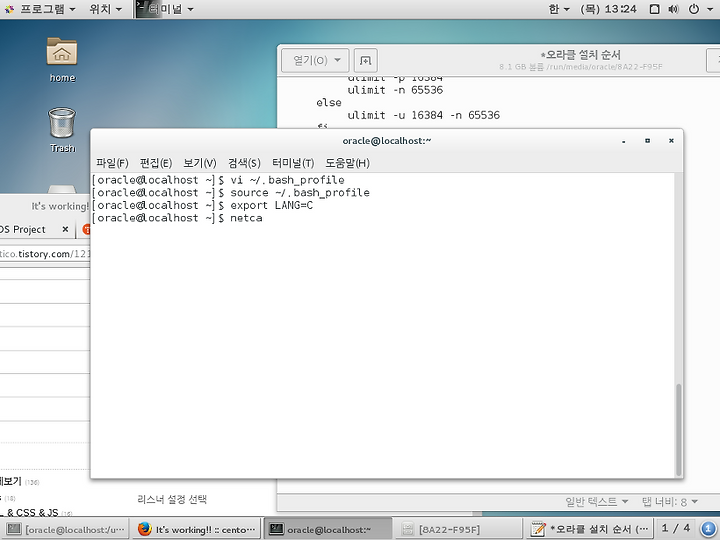Click 'export LANG=C' line in terminal
Image resolution: width=720 pixels, height=540 pixels.
click(x=202, y=205)
